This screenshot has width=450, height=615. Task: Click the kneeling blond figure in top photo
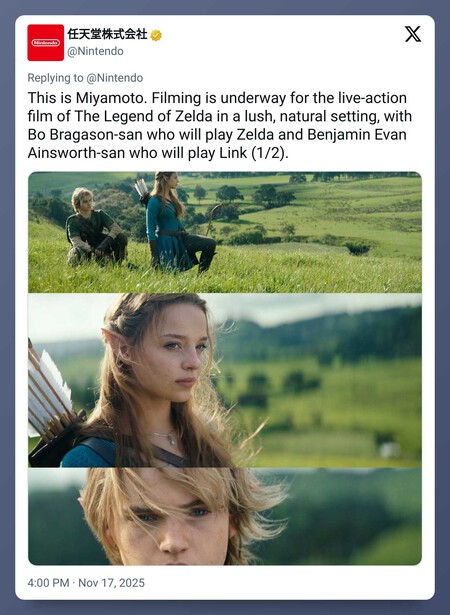coord(94,227)
